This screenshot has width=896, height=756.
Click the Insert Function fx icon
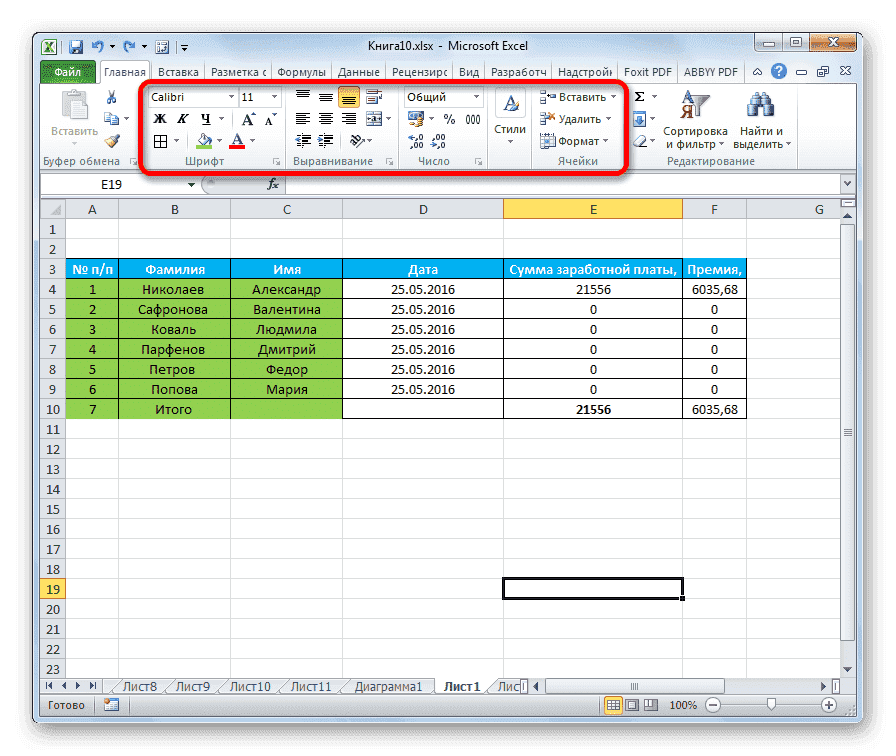pyautogui.click(x=272, y=185)
